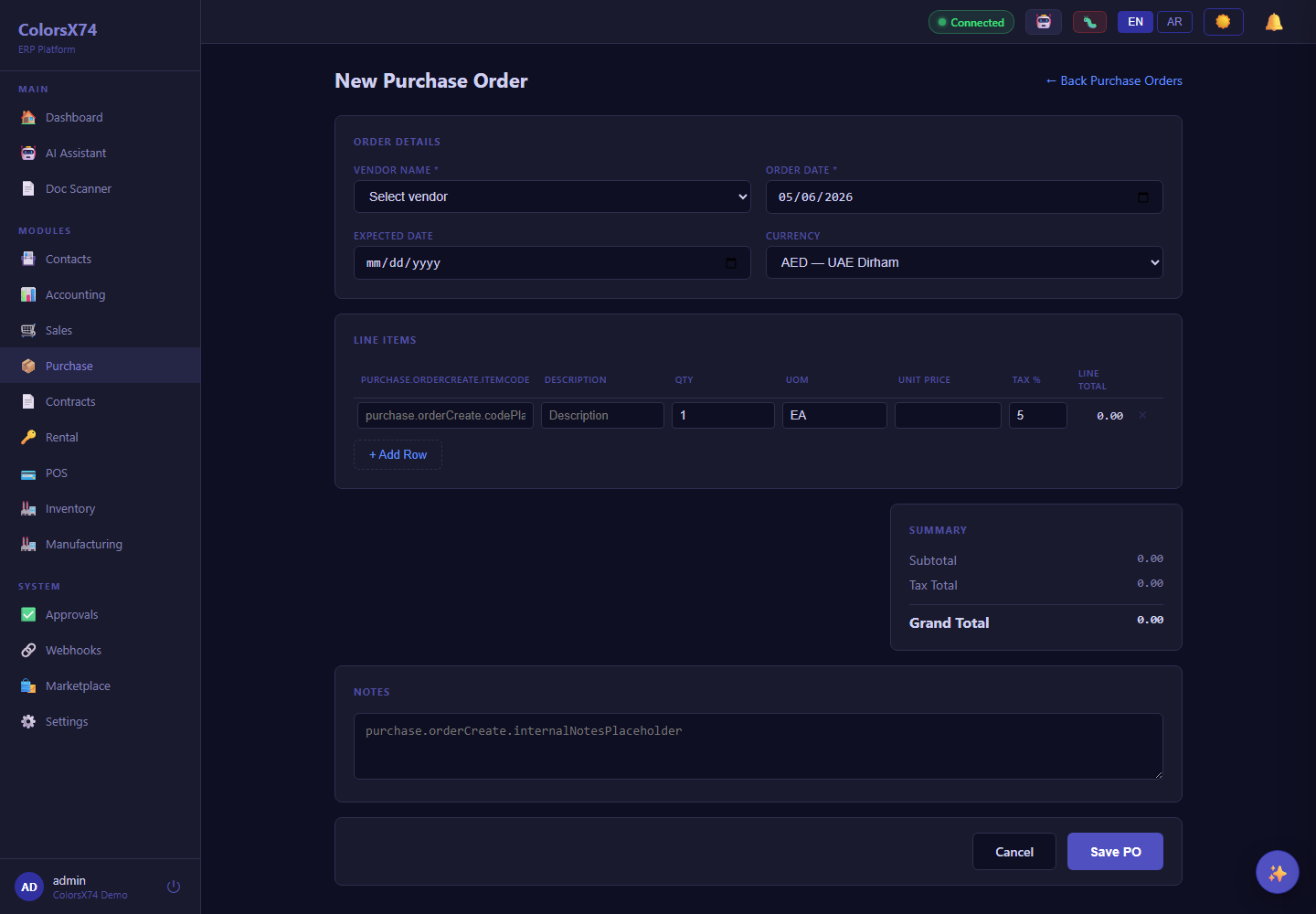Click the ColorsX74 logo text

(x=58, y=29)
